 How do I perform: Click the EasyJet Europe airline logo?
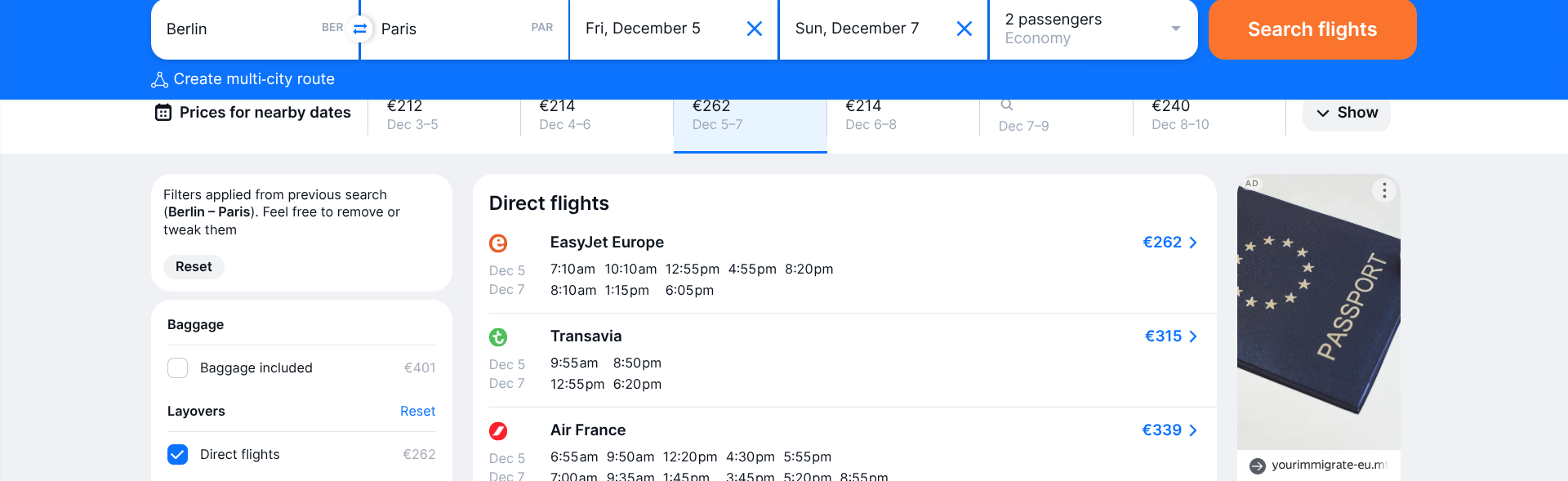[498, 243]
